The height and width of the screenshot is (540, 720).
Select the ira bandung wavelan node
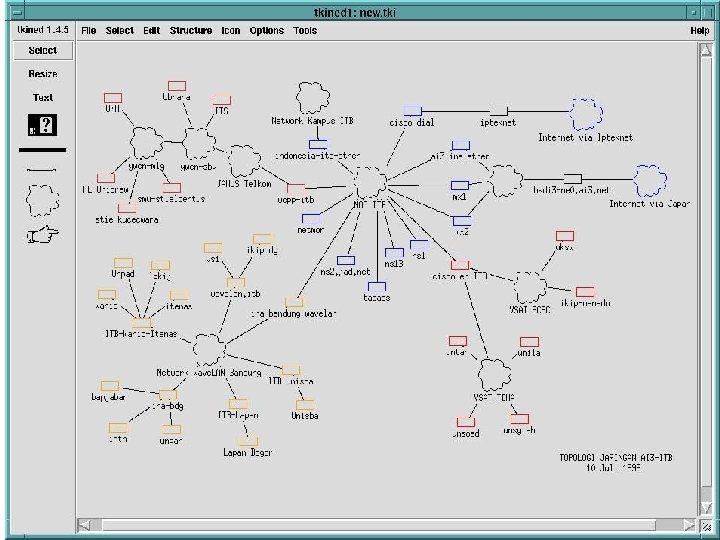294,302
